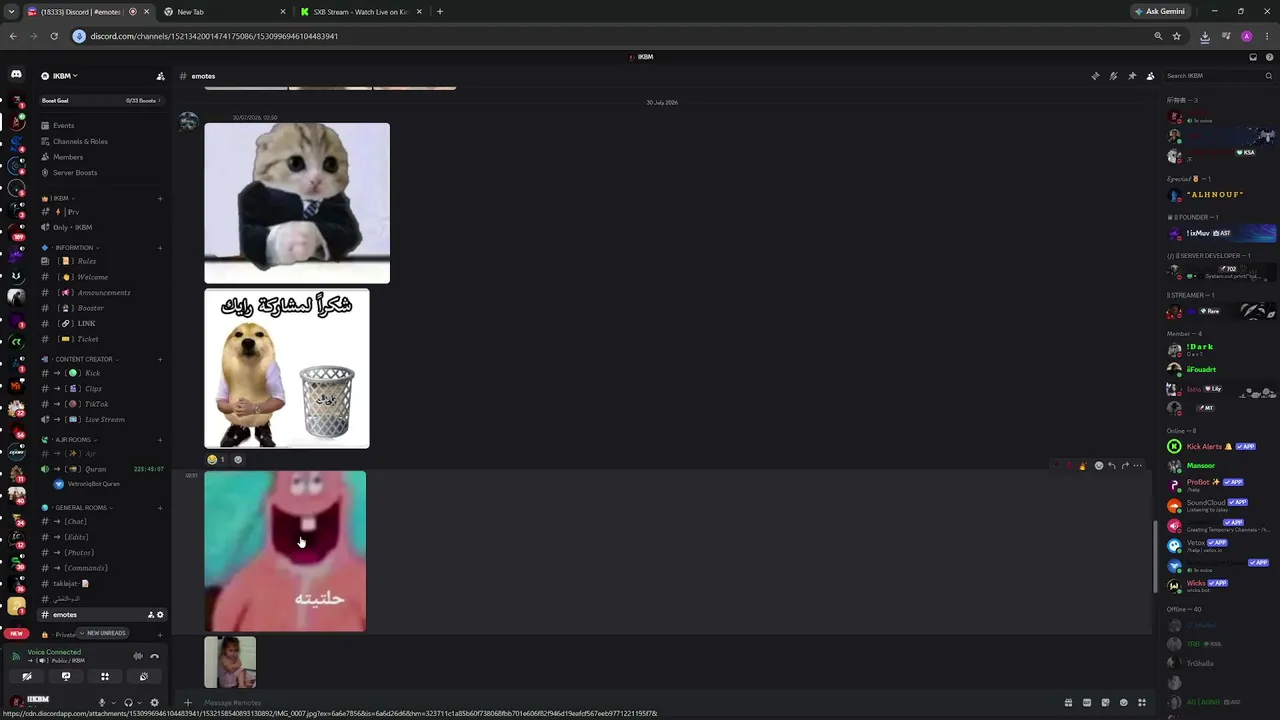Open Discord direct messages home icon

16,75
